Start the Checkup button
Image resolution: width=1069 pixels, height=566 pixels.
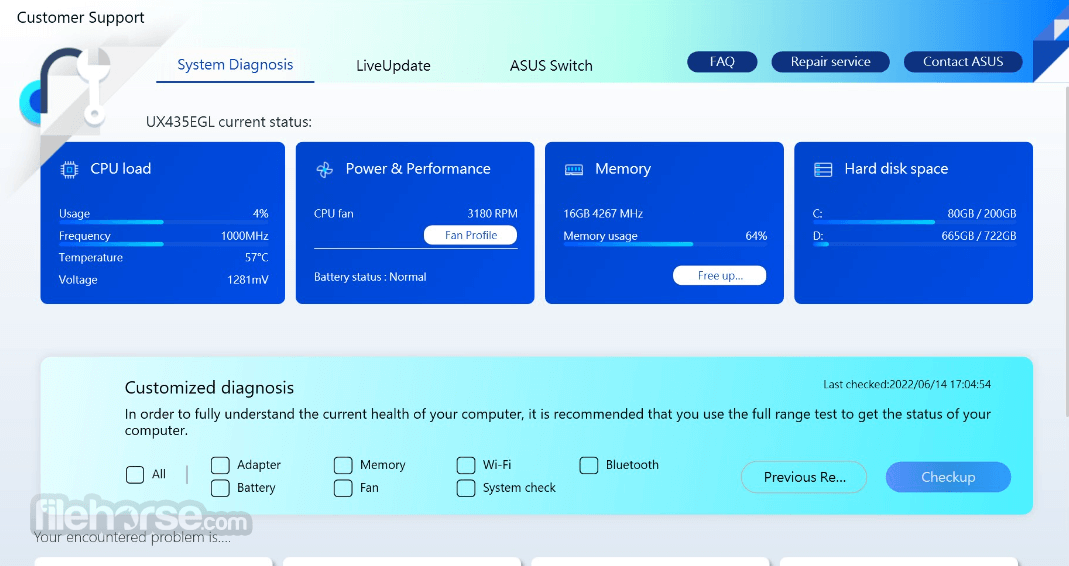[948, 477]
